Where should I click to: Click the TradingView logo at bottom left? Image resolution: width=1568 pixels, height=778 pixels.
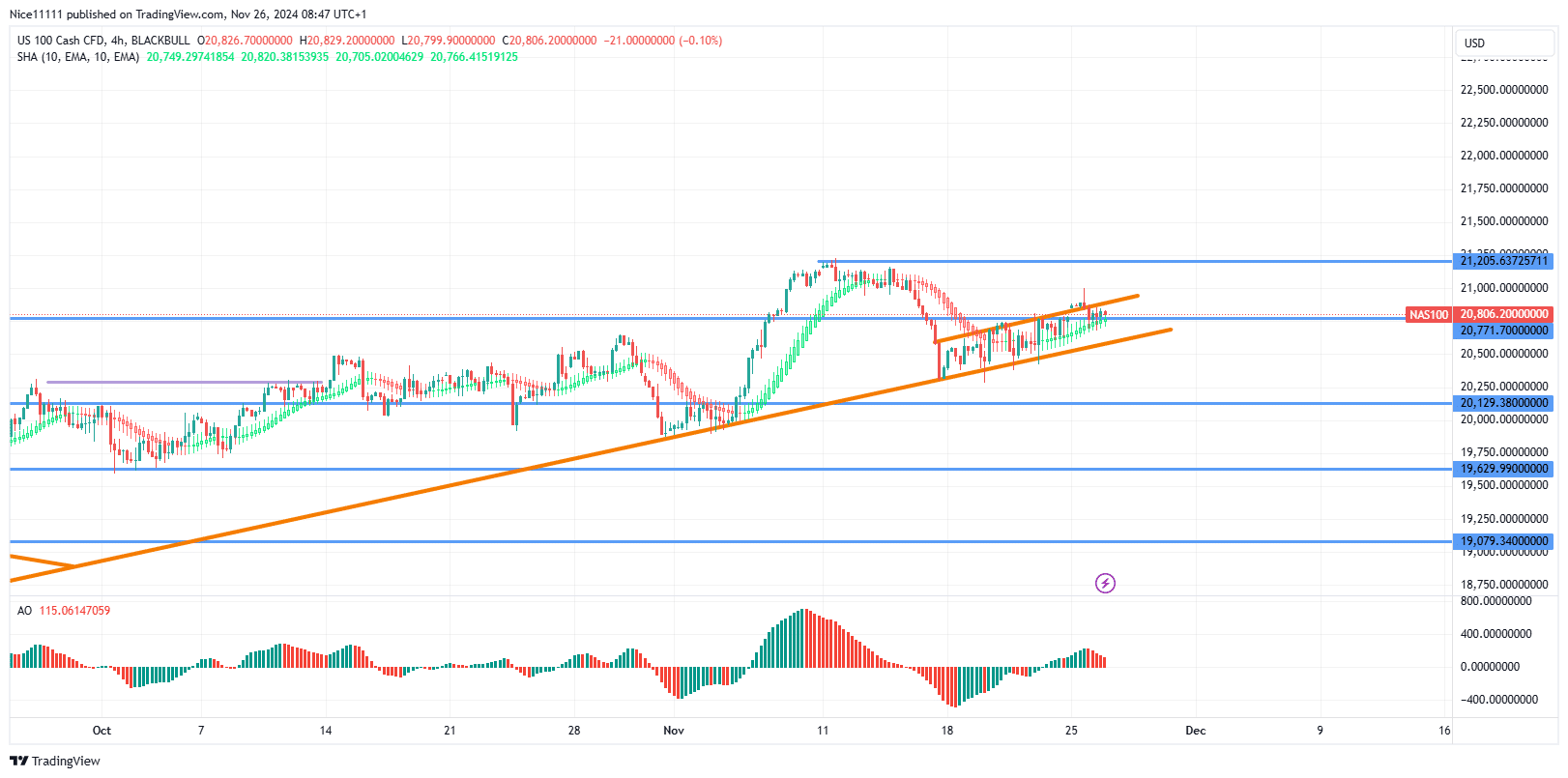point(55,761)
